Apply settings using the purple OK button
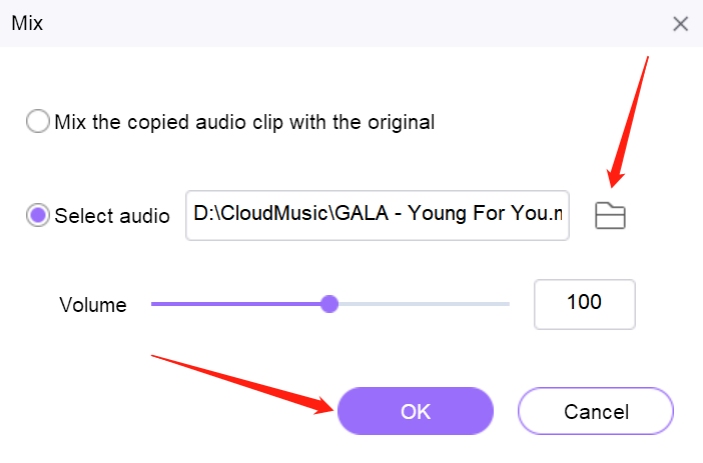 point(416,411)
